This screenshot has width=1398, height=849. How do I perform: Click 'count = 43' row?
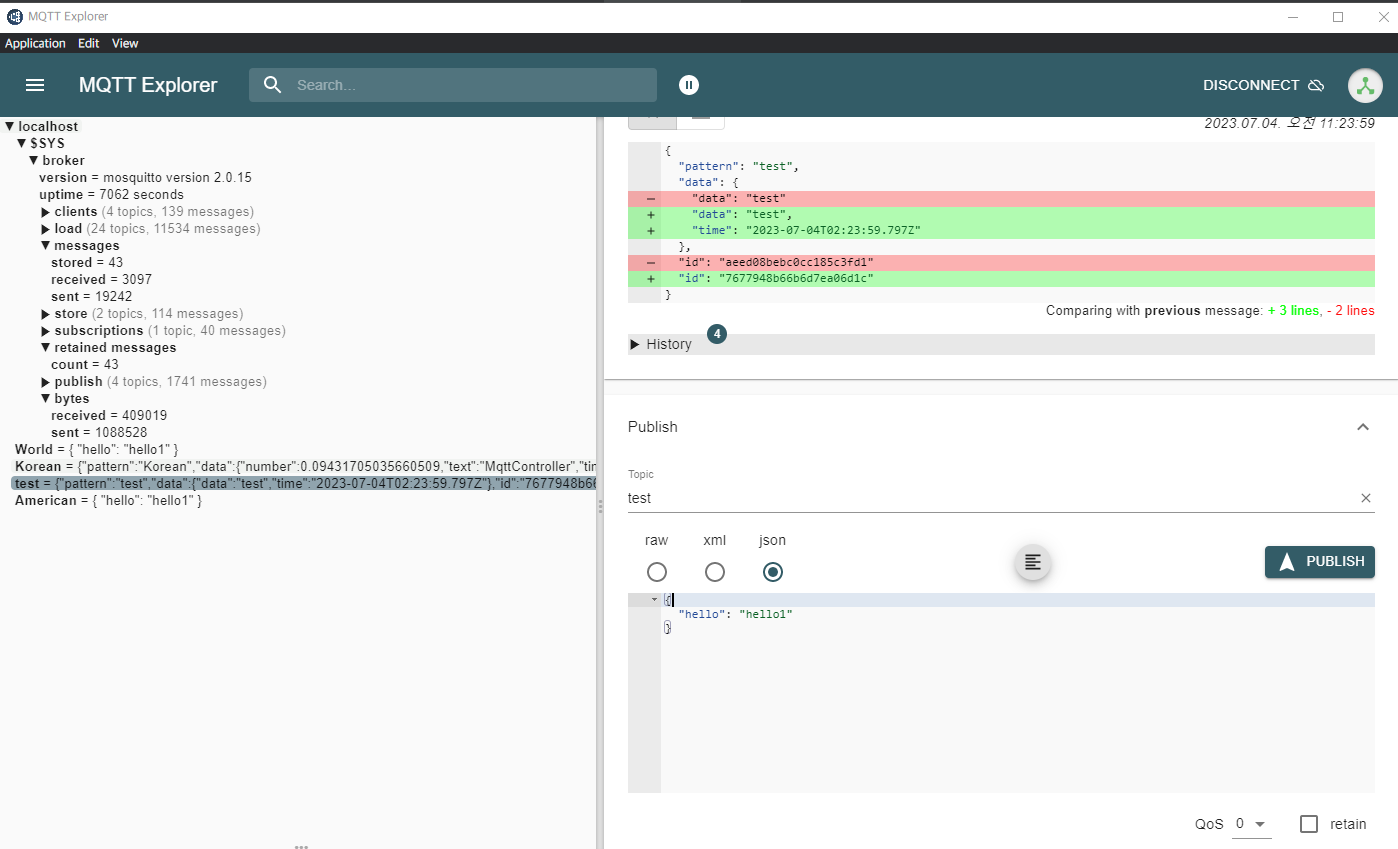coord(84,365)
